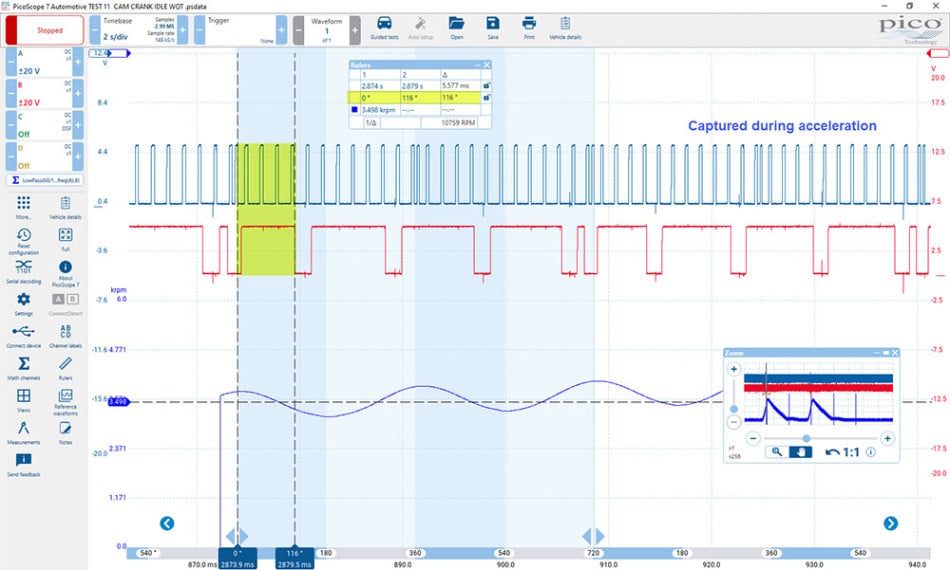Open the Serial decoding tool
The height and width of the screenshot is (570, 950).
pos(24,272)
